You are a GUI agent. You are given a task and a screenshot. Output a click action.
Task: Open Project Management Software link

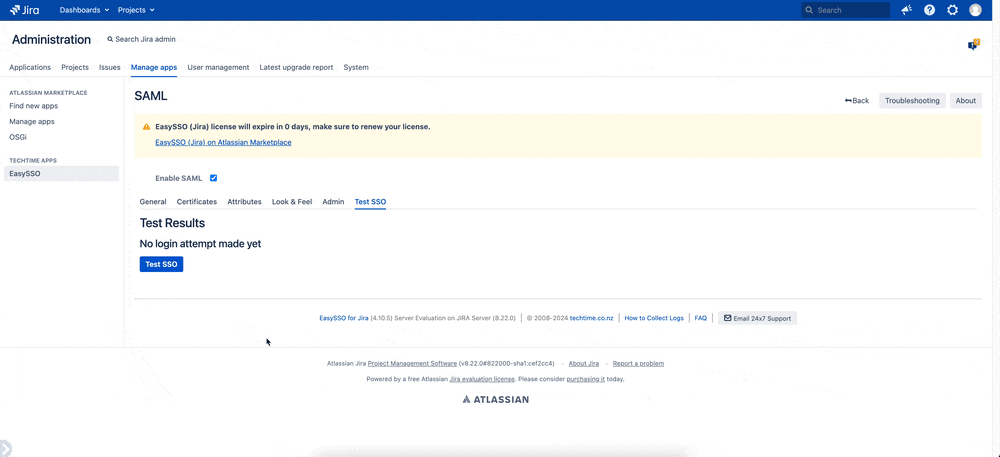412,364
